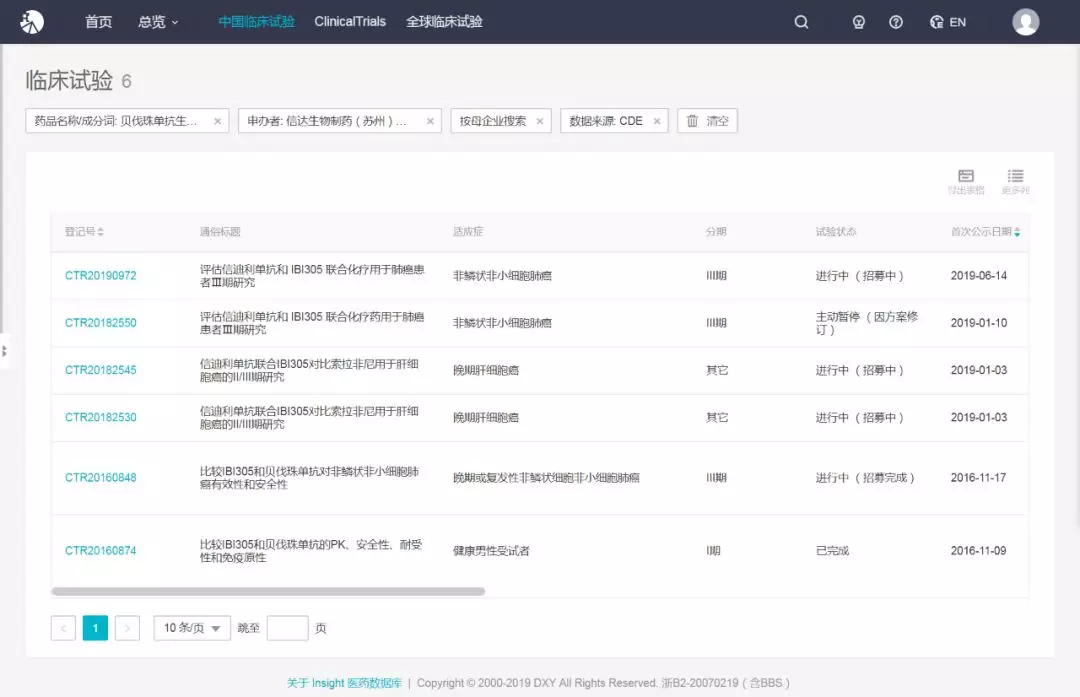The width and height of the screenshot is (1080, 697).
Task: Click the 分期 column header
Action: tap(716, 232)
